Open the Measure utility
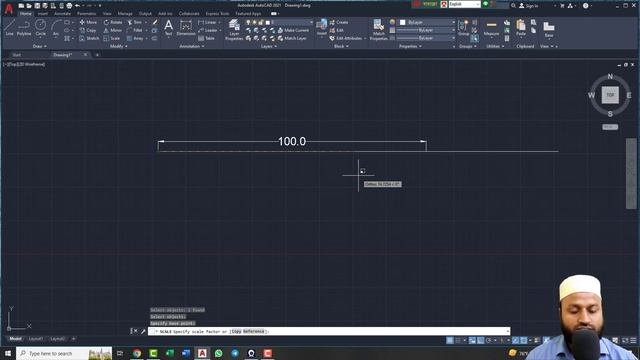The height and width of the screenshot is (360, 640). 491,28
